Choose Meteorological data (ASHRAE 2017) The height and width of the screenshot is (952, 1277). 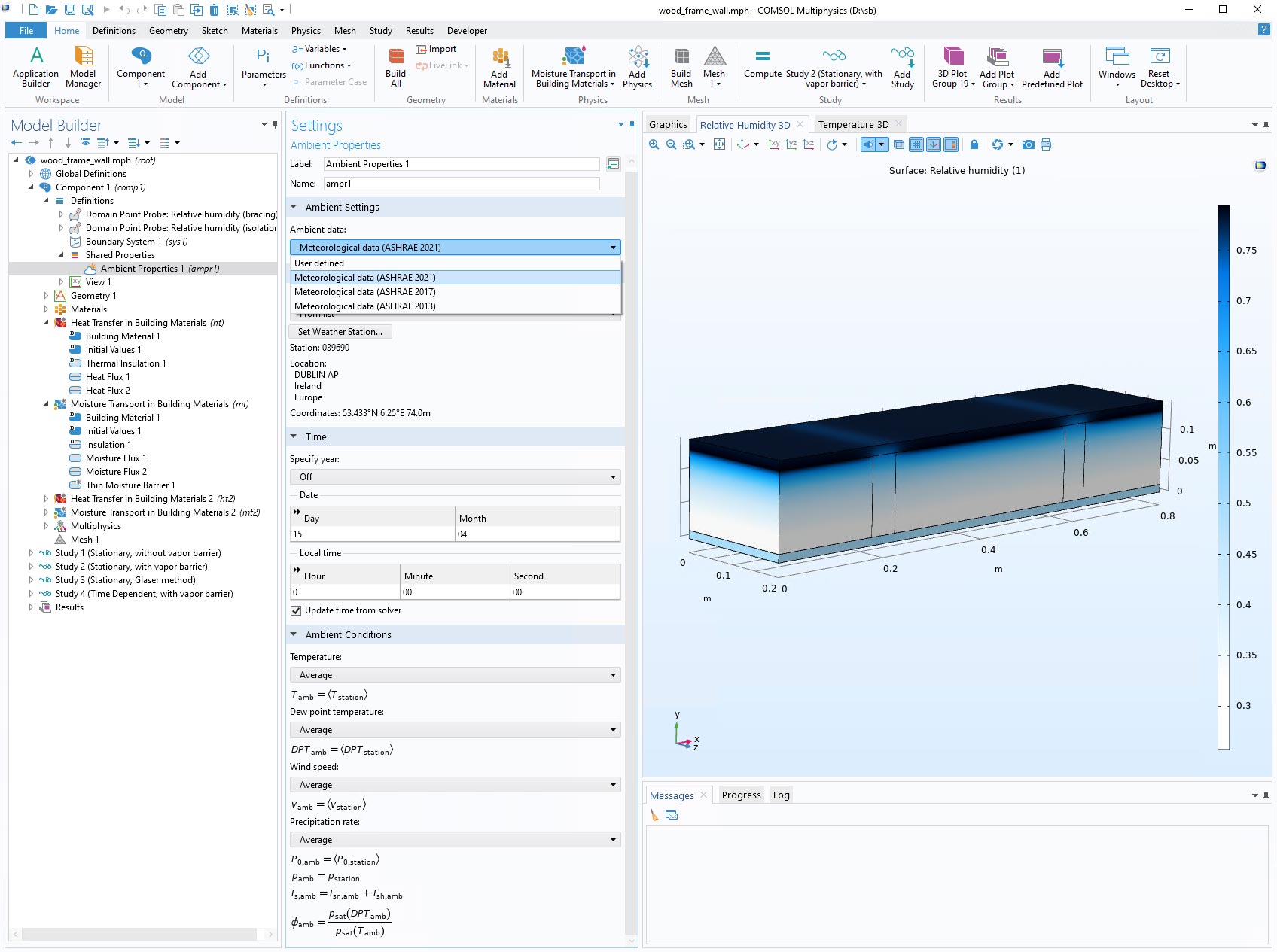(x=456, y=292)
